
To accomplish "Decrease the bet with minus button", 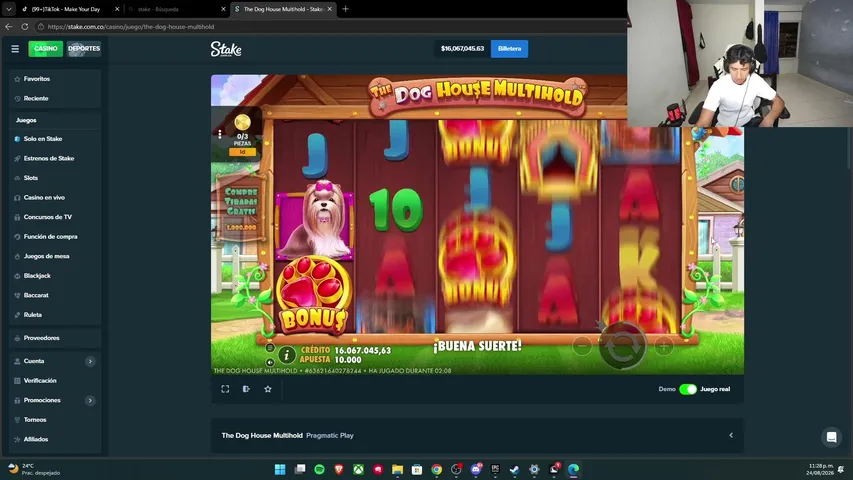I will point(582,346).
